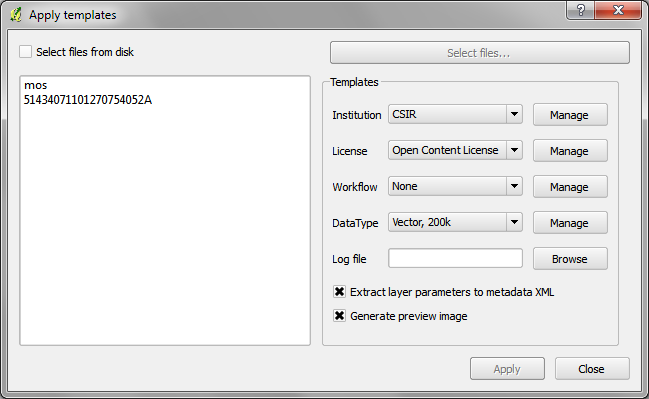The height and width of the screenshot is (399, 649).
Task: Select the mos layer in the list
Action: coord(36,85)
